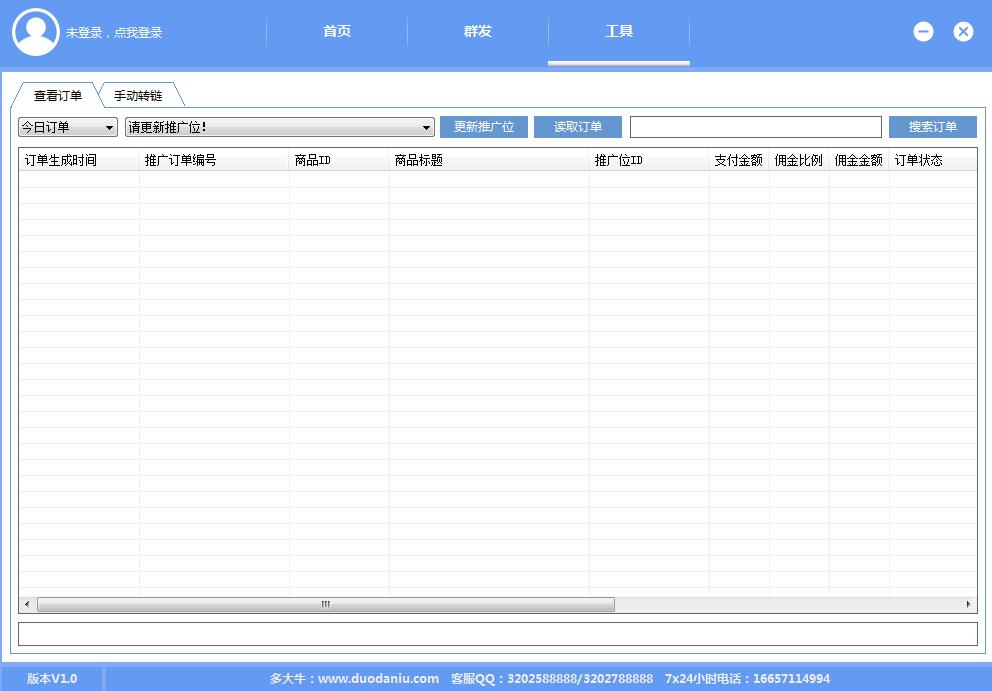Screen dimensions: 992x691
Task: Click the horizontal scrollbar right arrow
Action: pos(968,605)
